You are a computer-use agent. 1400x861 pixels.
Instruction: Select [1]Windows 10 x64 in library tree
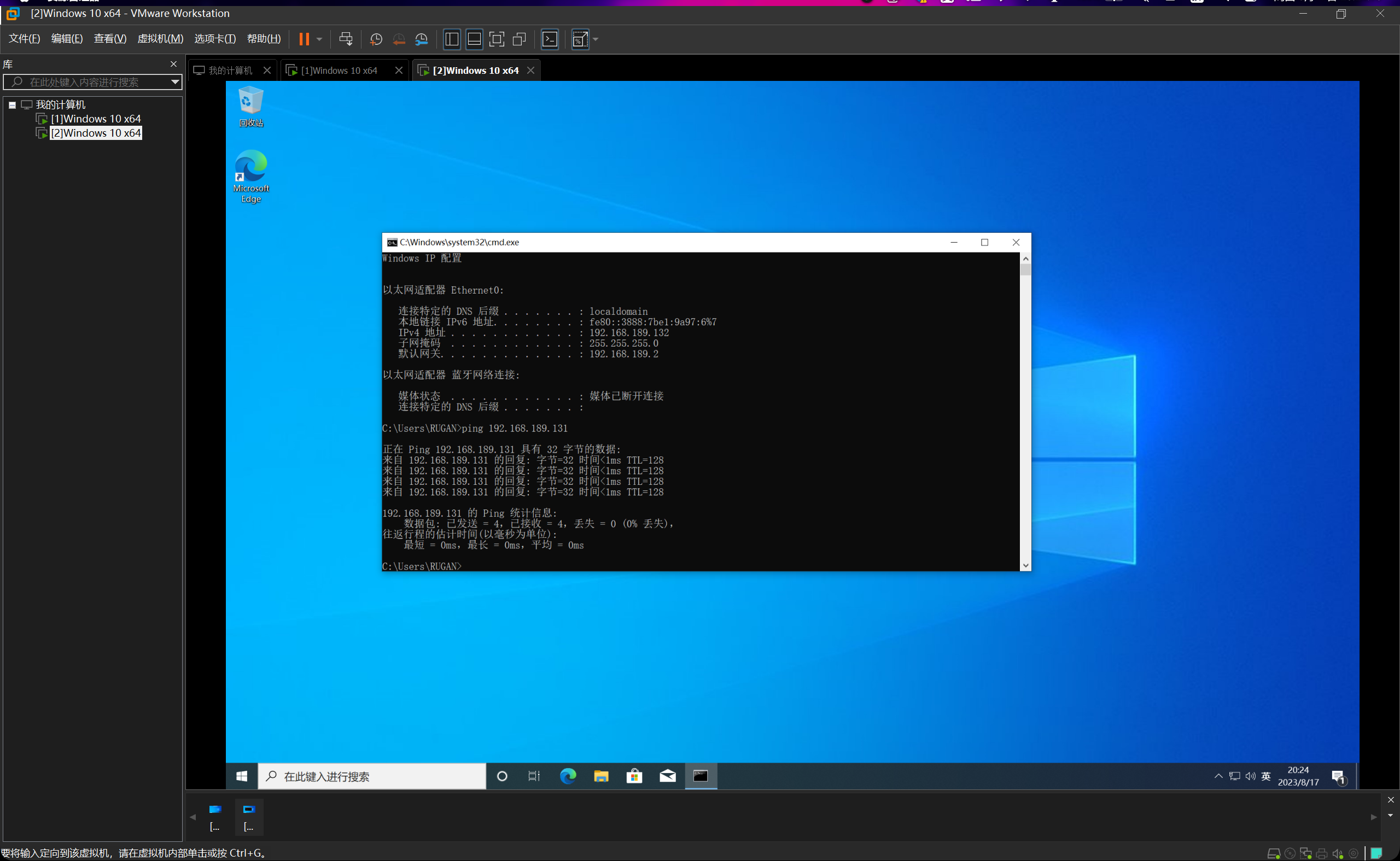click(x=96, y=119)
